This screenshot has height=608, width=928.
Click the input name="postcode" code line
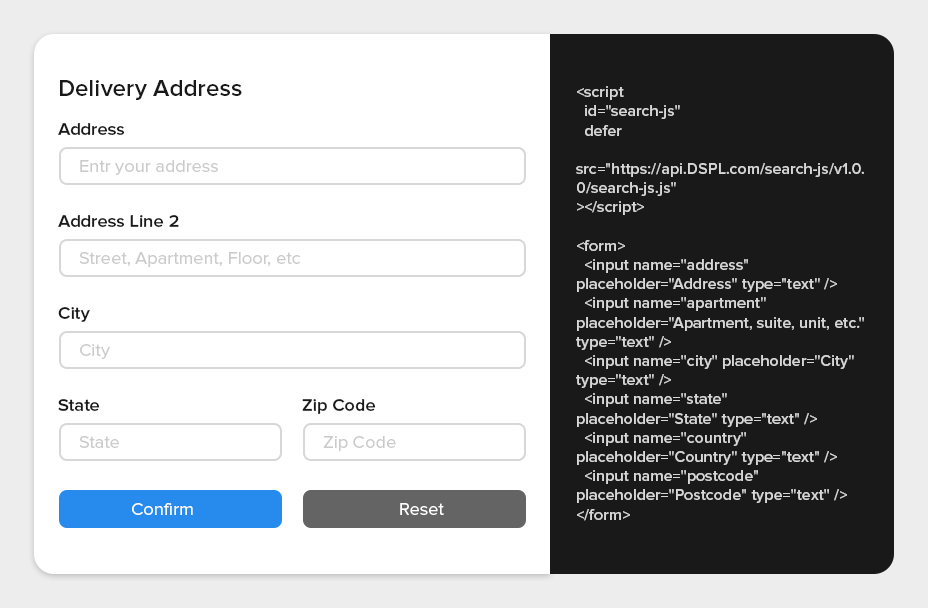tap(671, 476)
